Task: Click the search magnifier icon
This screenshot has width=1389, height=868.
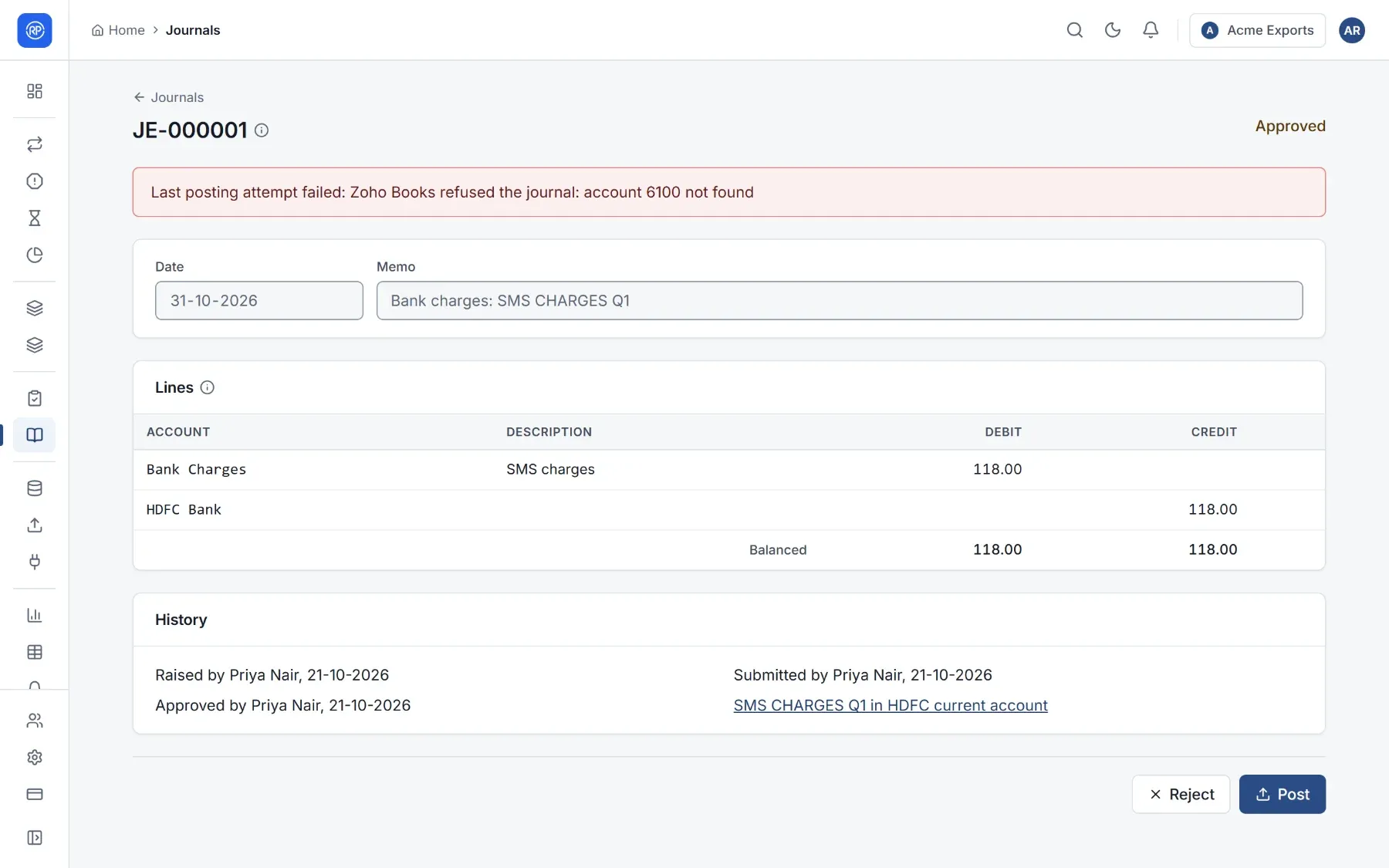Action: point(1075,30)
